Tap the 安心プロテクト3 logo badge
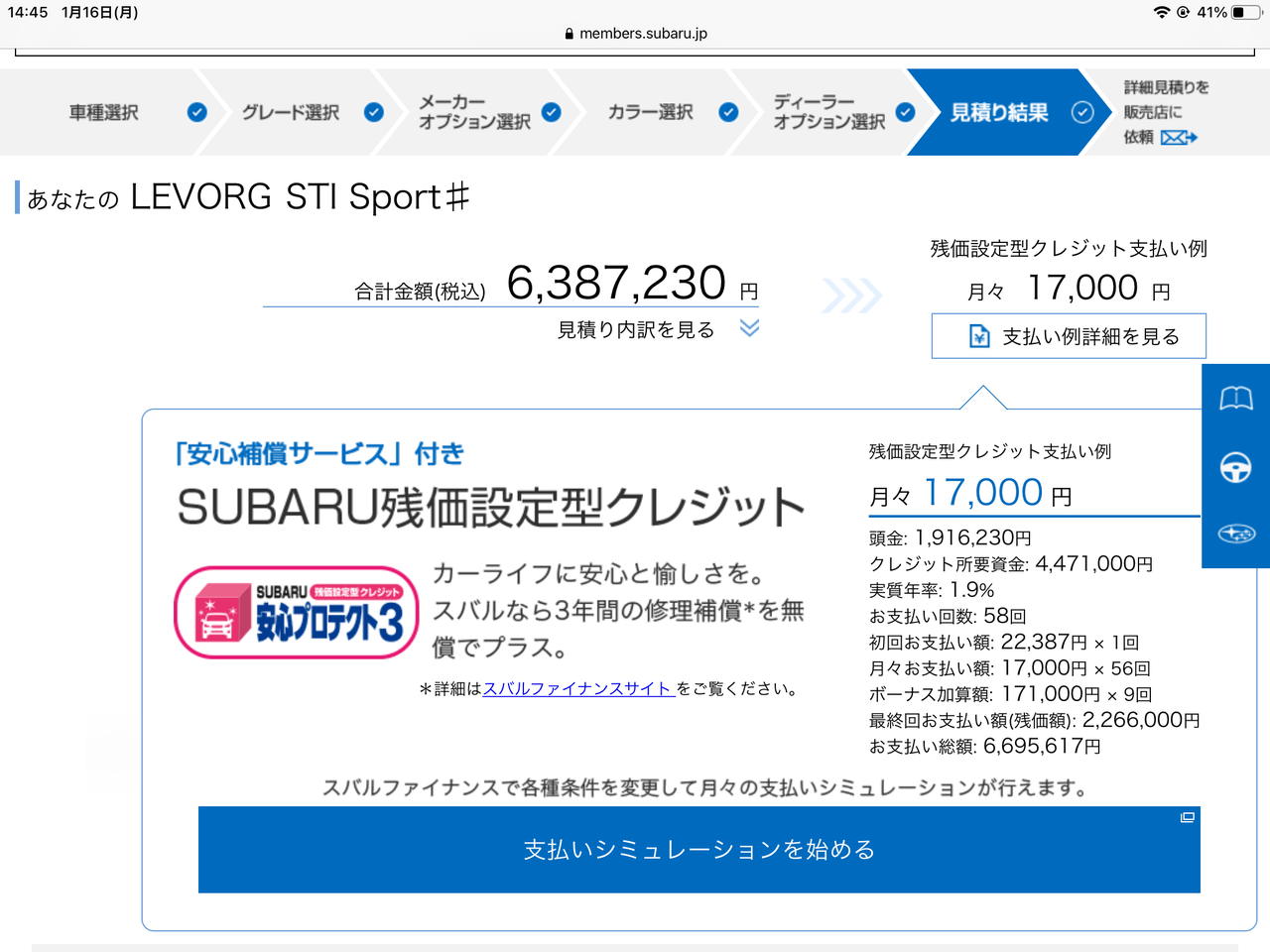Viewport: 1270px width, 952px height. (296, 613)
